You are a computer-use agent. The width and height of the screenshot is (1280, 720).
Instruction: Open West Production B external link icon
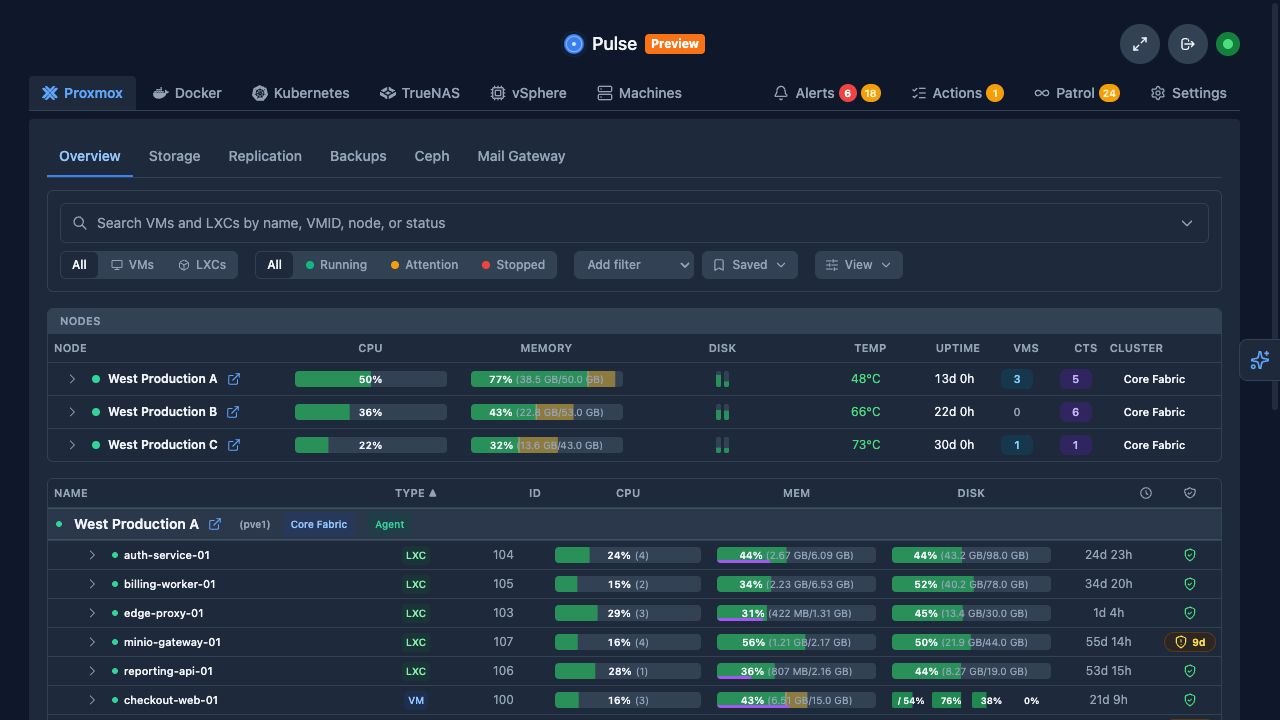(x=233, y=412)
